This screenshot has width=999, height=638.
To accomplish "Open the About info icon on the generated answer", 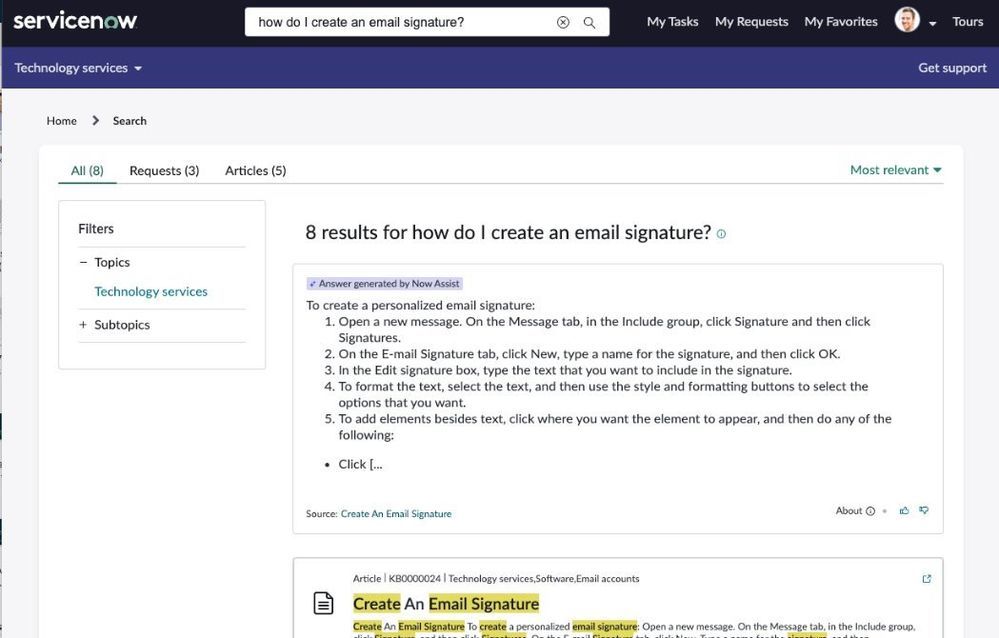I will pos(870,510).
